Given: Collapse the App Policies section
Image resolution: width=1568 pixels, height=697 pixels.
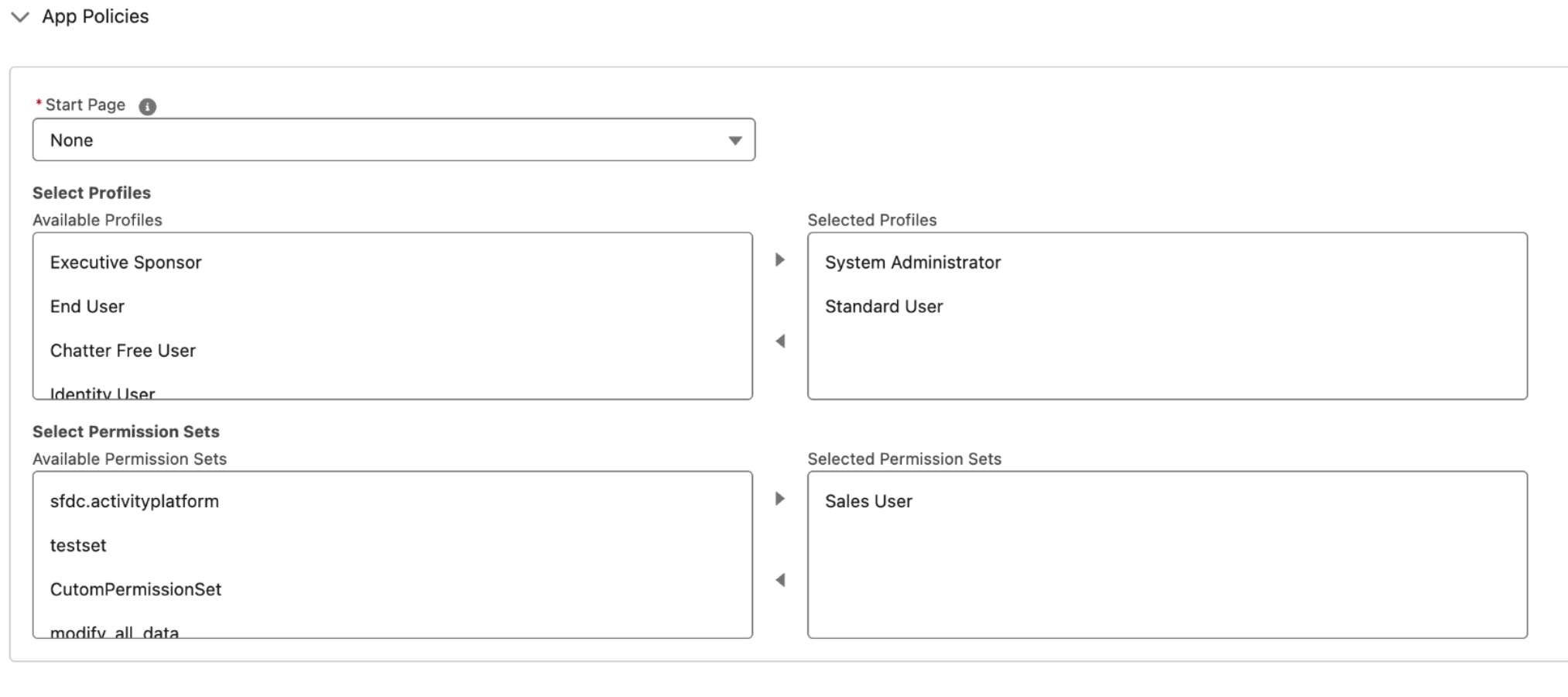Looking at the screenshot, I should tap(21, 17).
